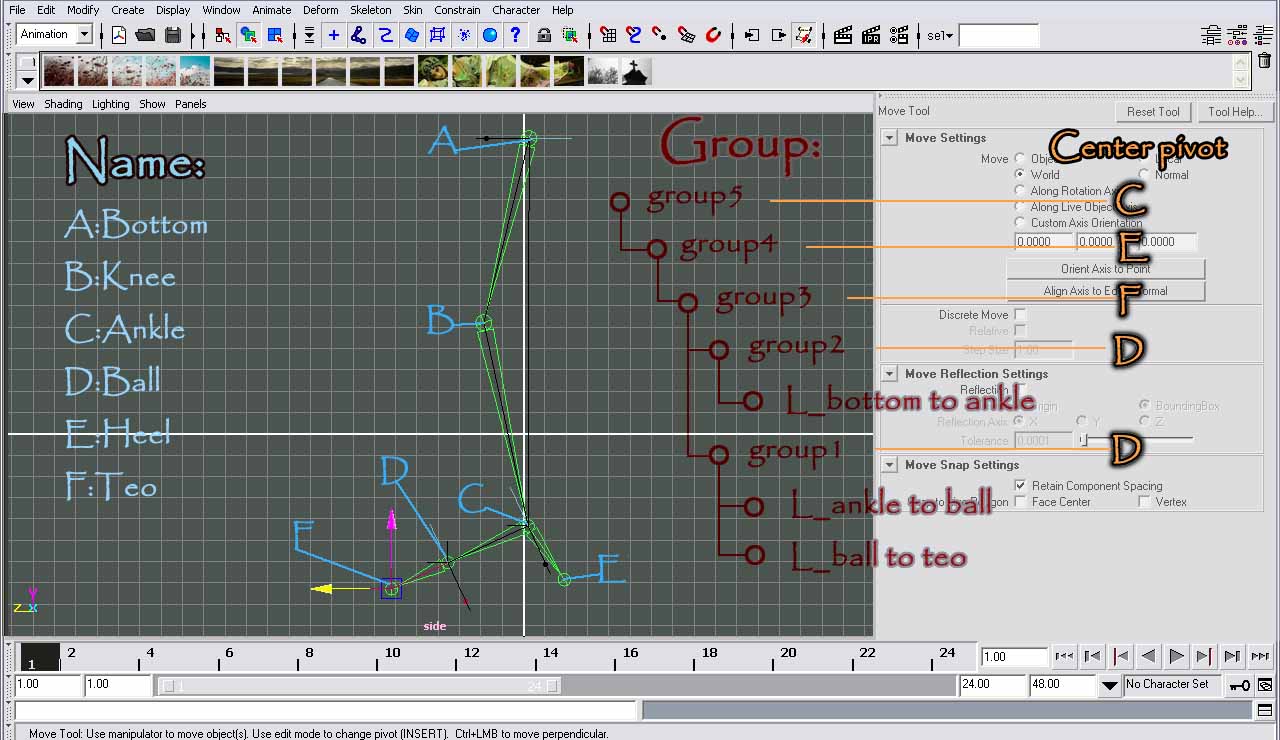Open the character set dropdown arrow
Screen dimensions: 1280x740
[1109, 686]
